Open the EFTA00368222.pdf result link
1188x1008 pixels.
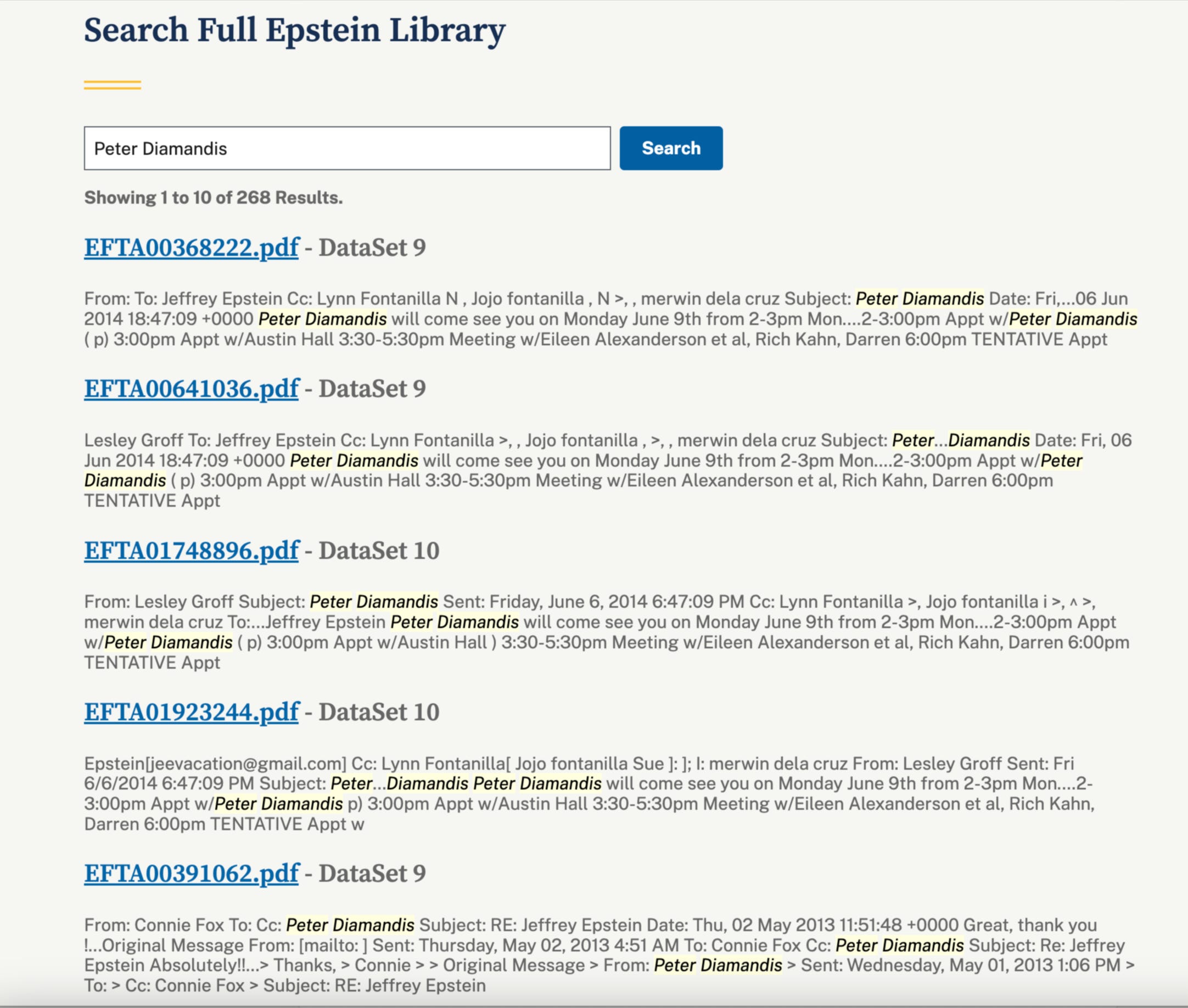(191, 248)
